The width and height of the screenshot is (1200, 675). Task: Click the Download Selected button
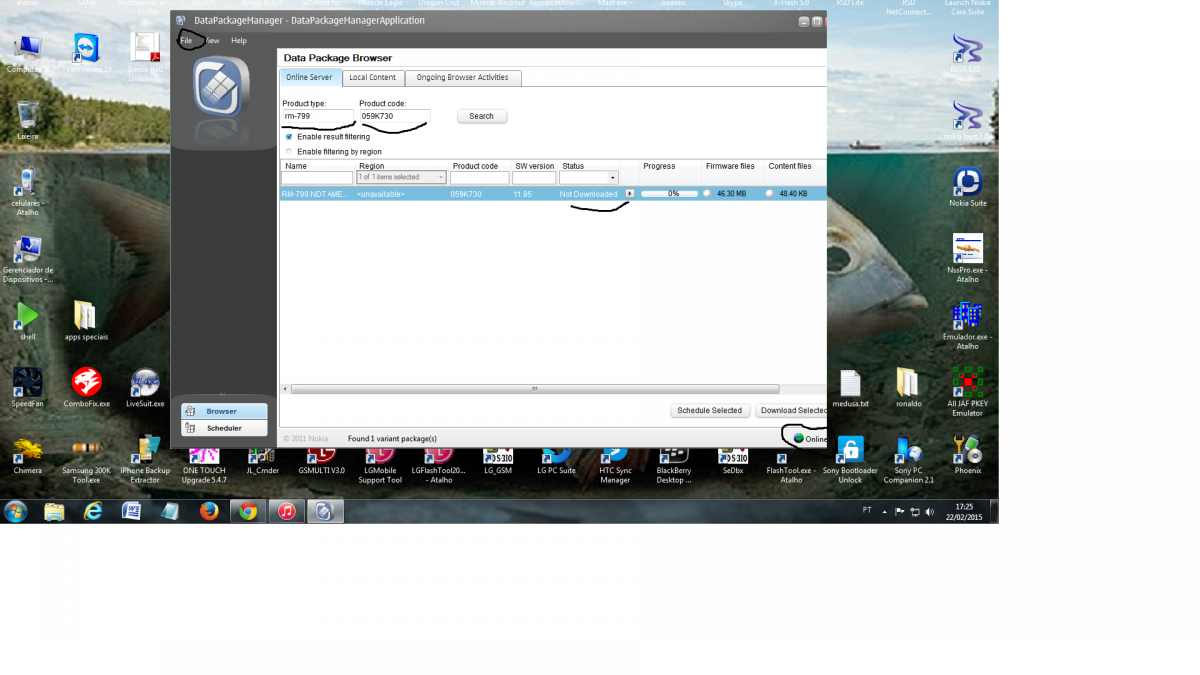(791, 410)
